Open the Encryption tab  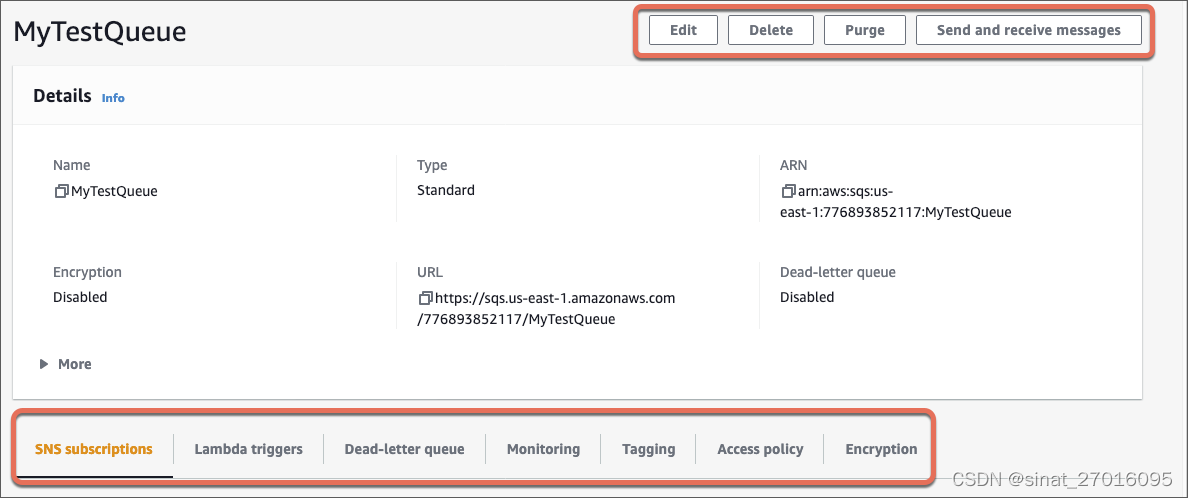click(x=881, y=449)
